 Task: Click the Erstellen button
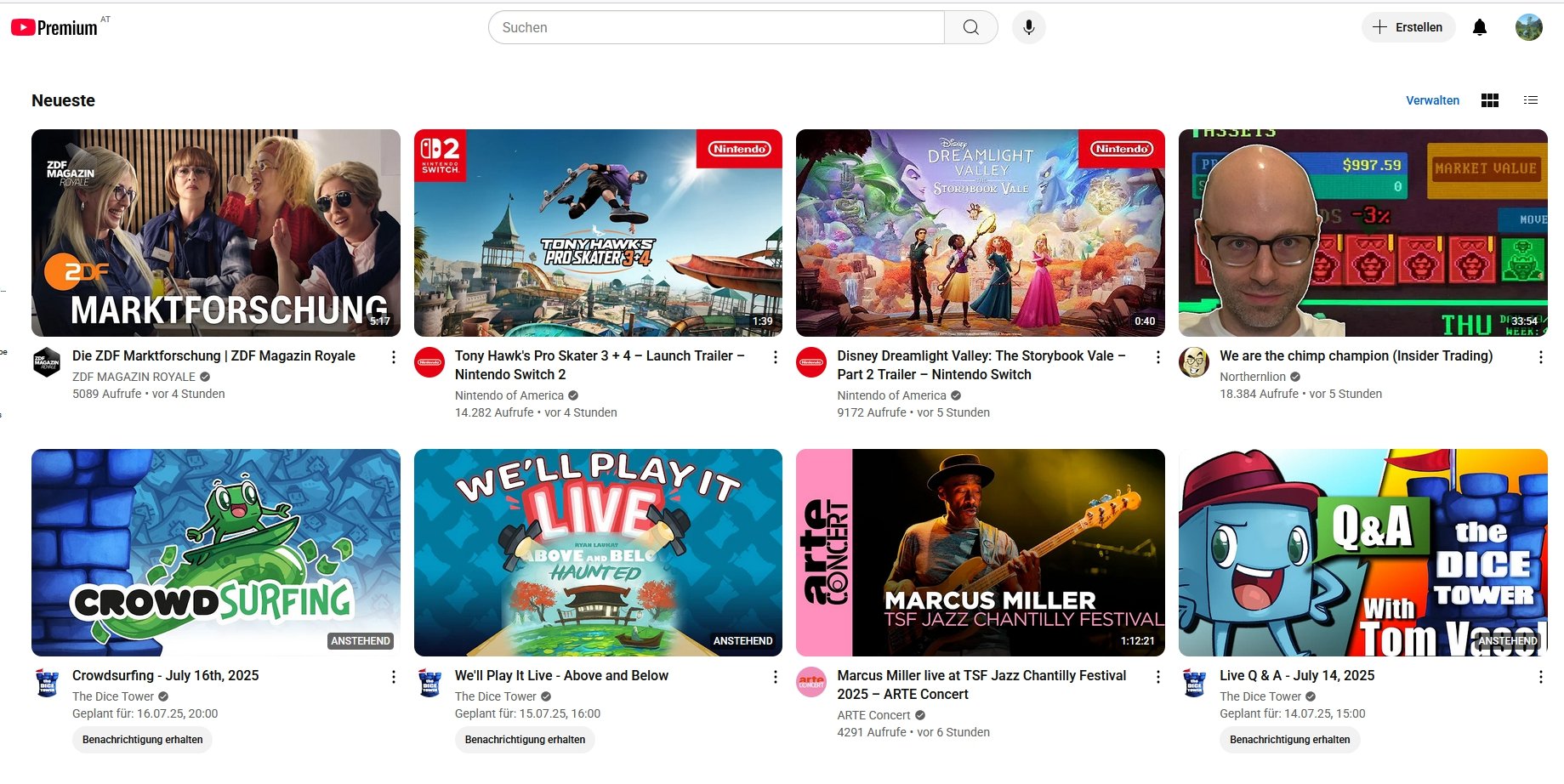coord(1408,26)
